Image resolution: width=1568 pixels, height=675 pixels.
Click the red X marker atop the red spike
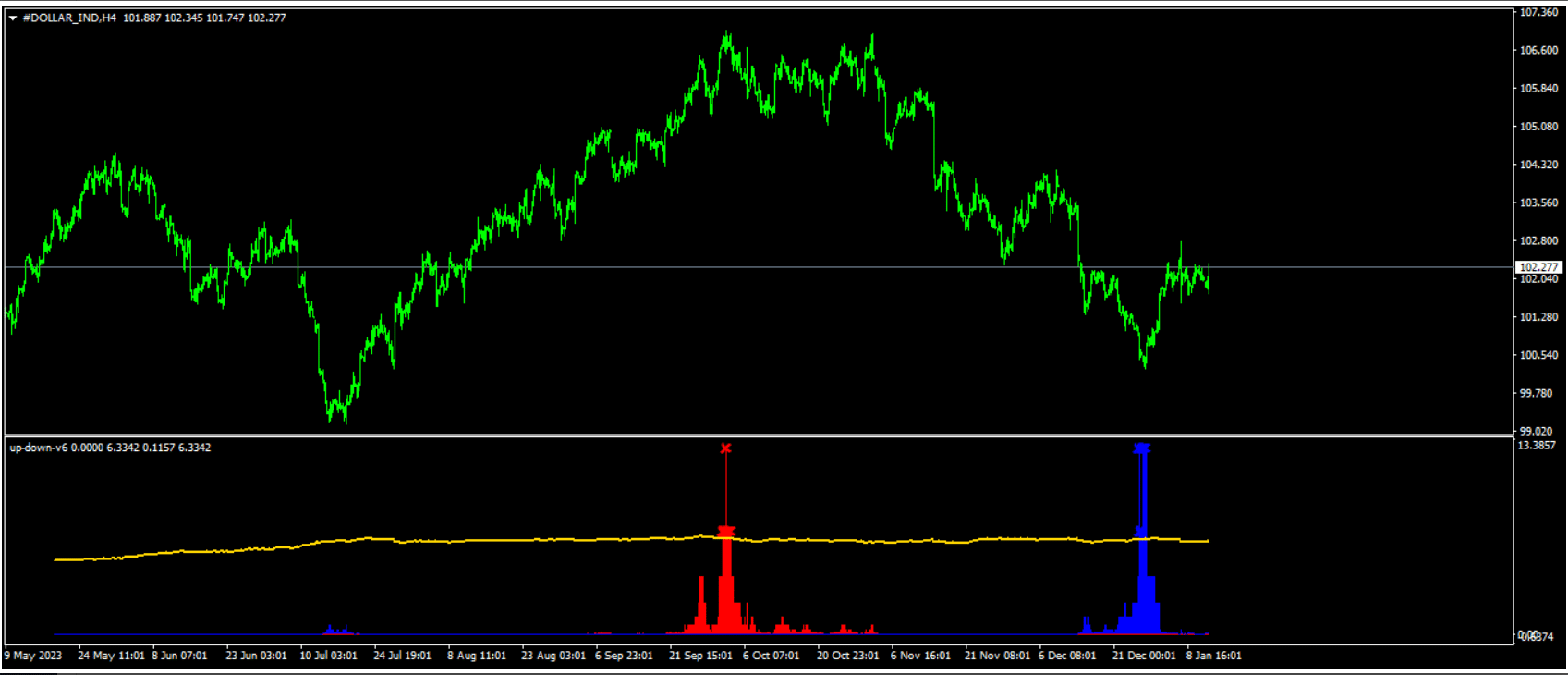click(726, 448)
